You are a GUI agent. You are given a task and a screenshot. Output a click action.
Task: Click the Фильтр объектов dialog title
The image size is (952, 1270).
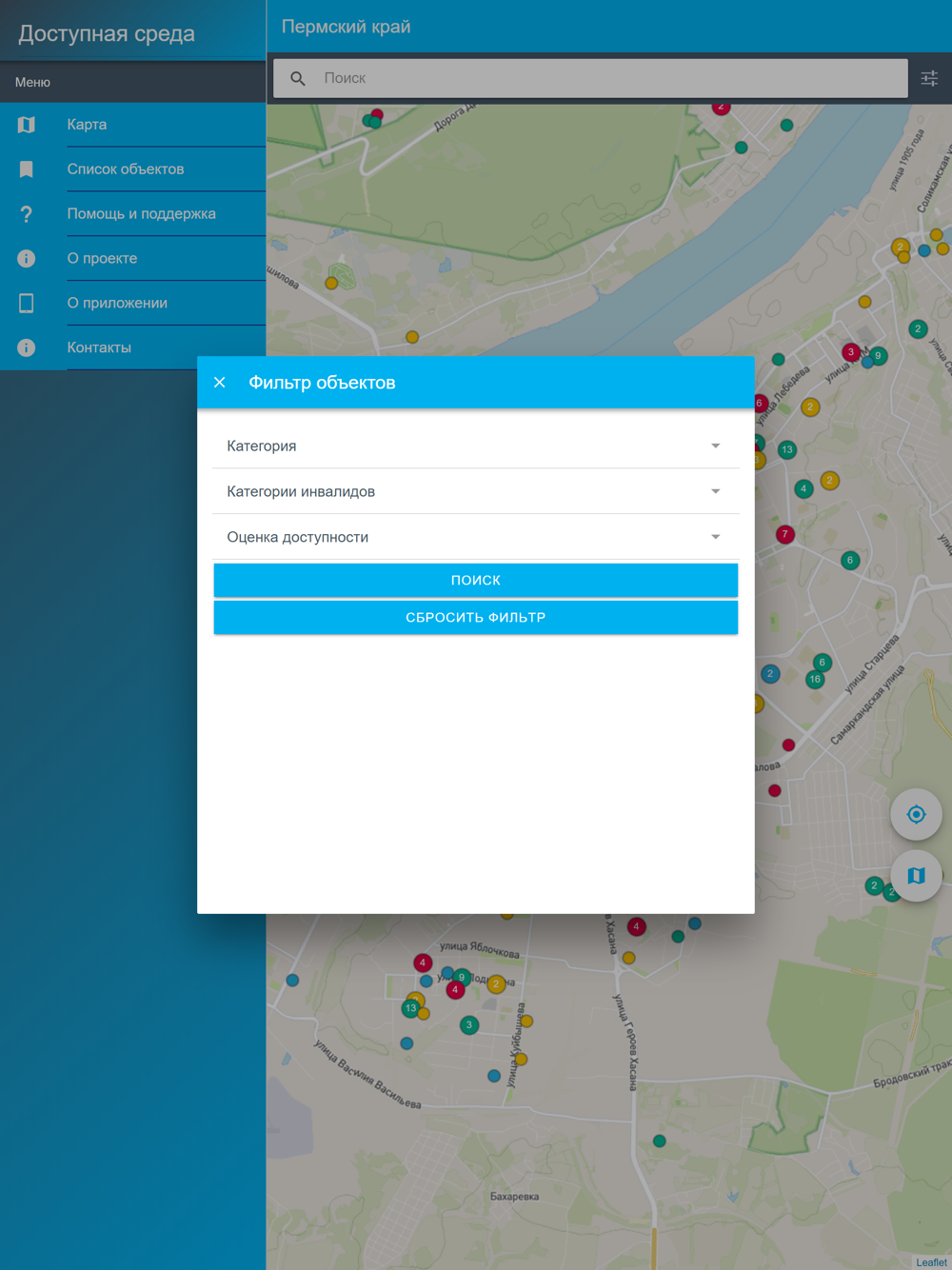(x=322, y=383)
